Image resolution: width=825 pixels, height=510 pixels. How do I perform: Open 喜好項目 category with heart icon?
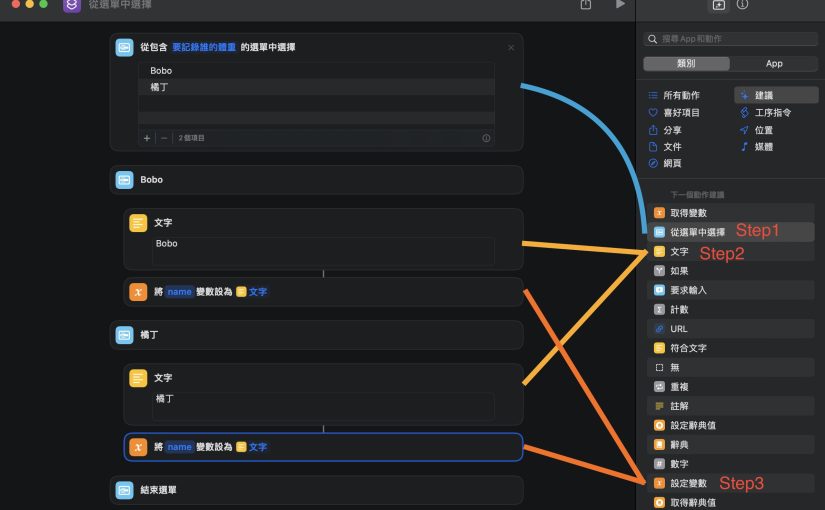click(681, 113)
